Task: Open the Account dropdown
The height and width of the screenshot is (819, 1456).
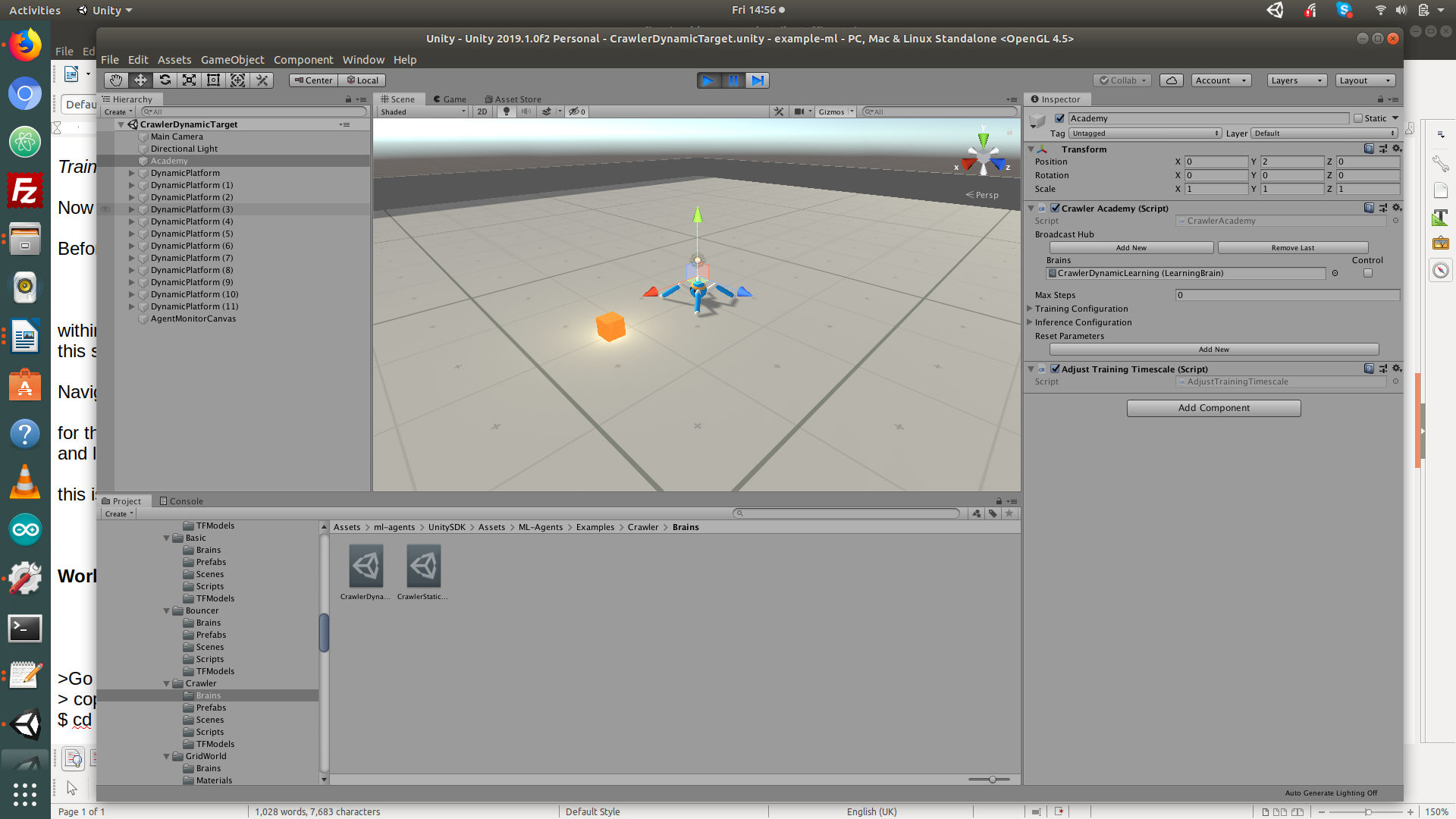Action: click(x=1221, y=80)
